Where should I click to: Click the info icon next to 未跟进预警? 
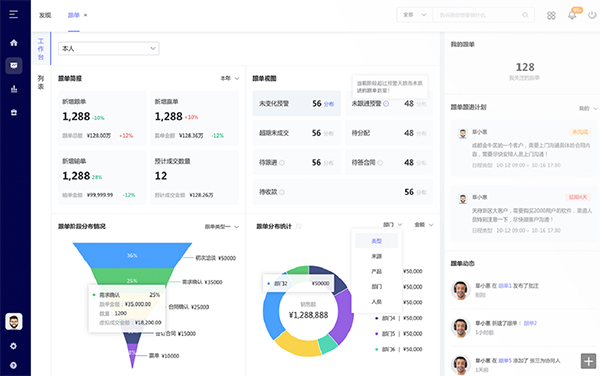coord(386,104)
